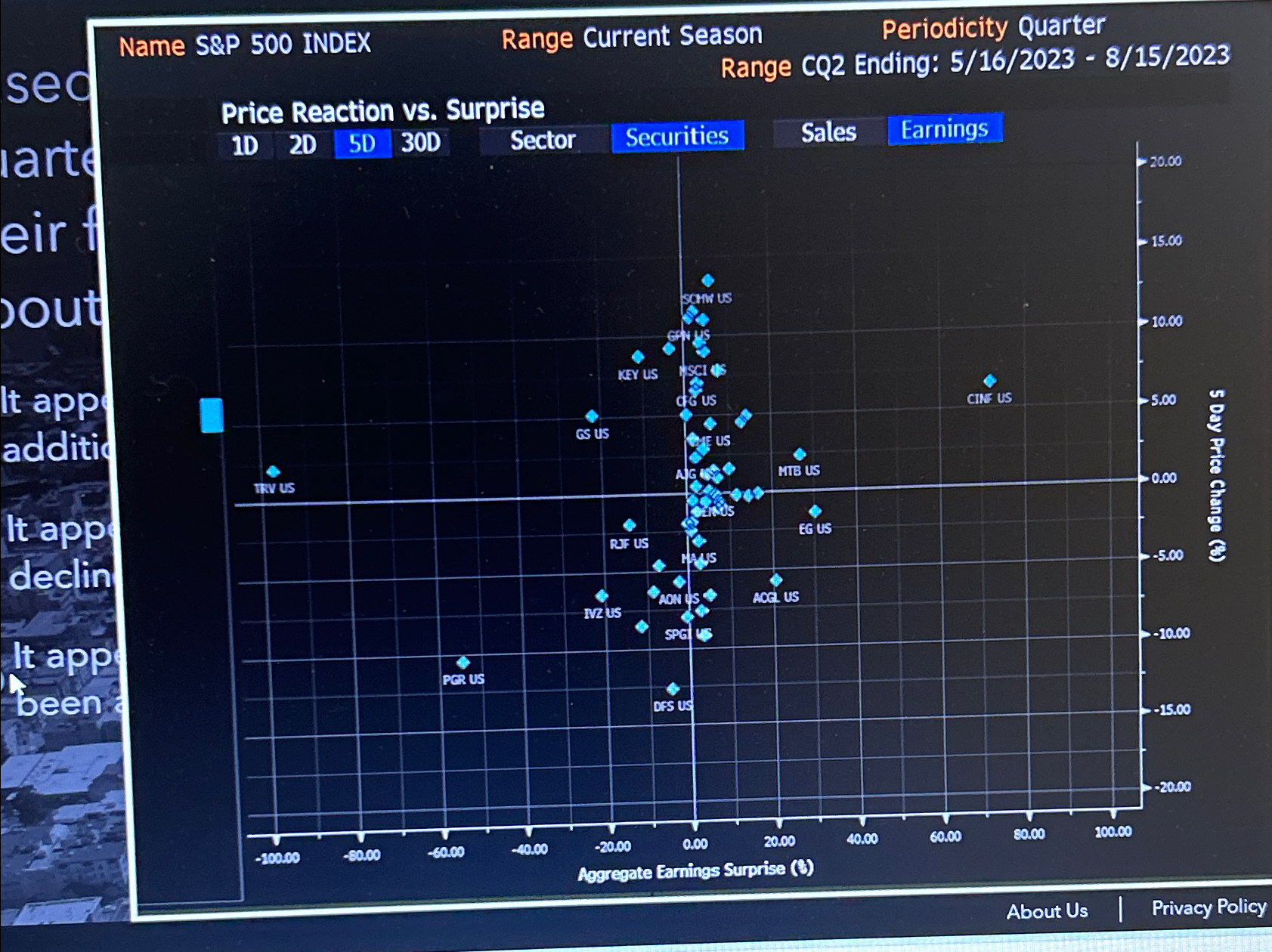The image size is (1272, 952).
Task: Click the CQ2 Ending date range field
Action: pos(1015,60)
